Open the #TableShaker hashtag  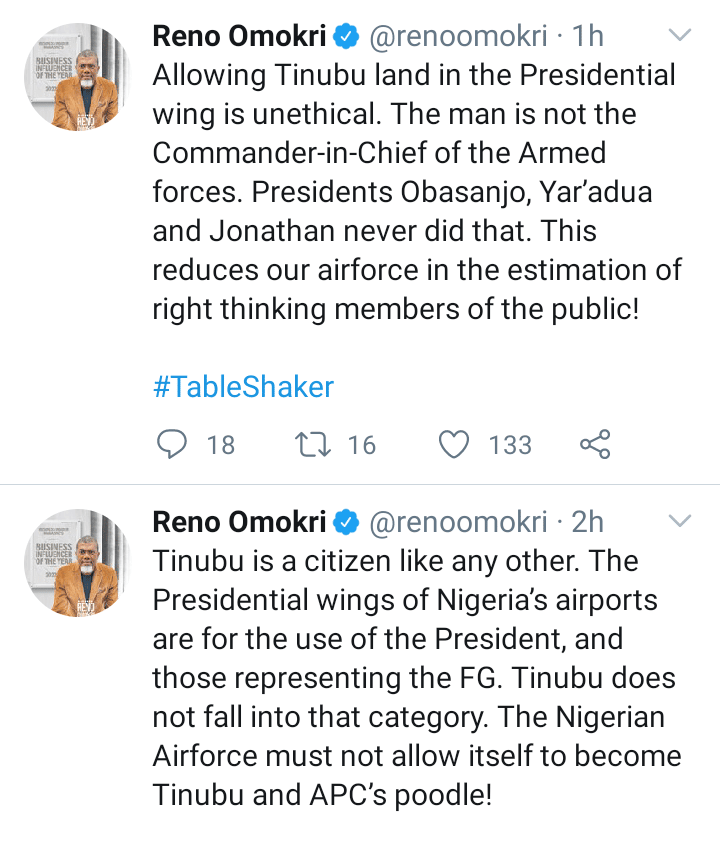pyautogui.click(x=243, y=387)
